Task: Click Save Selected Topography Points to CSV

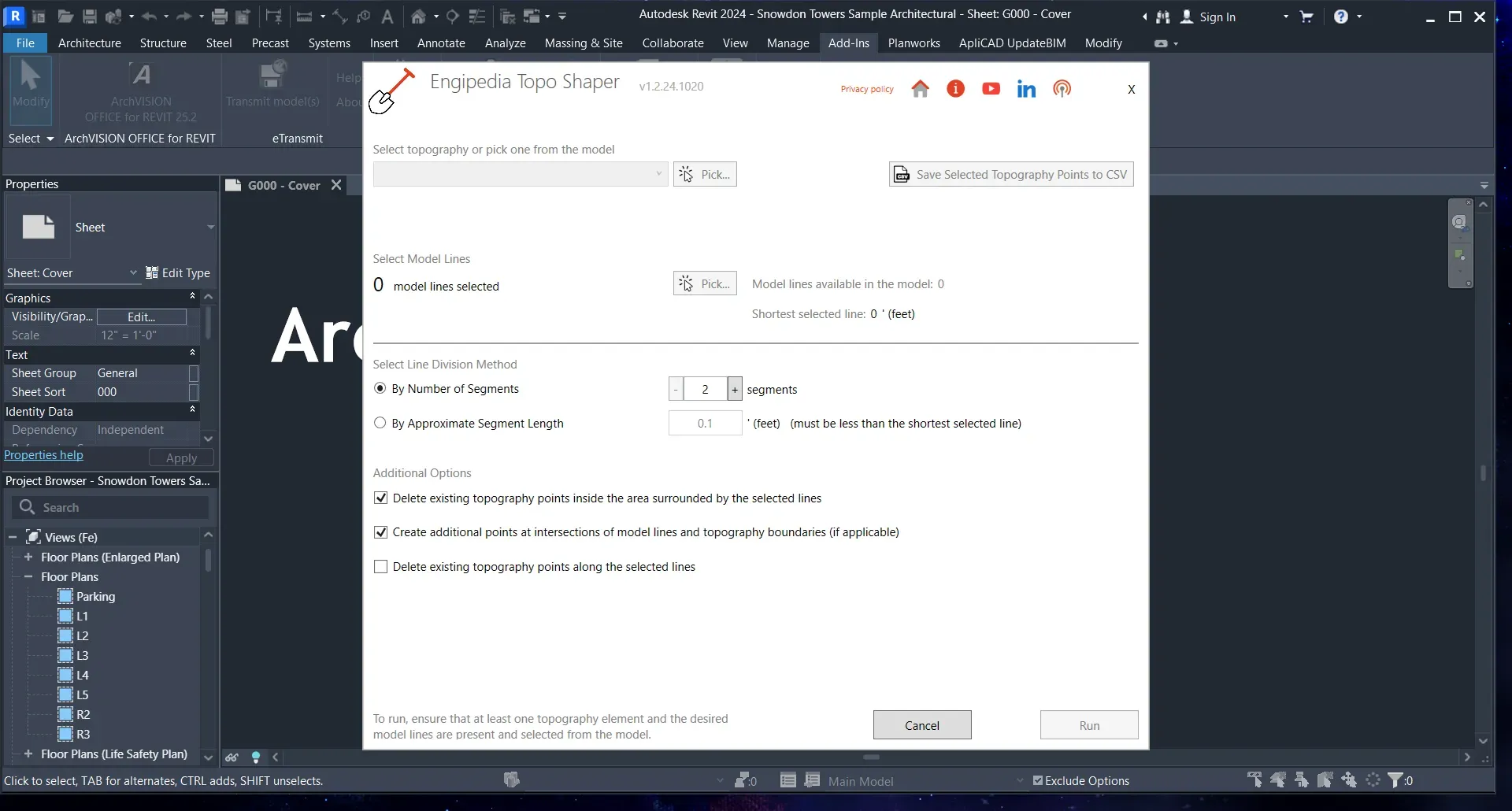Action: [x=1011, y=174]
